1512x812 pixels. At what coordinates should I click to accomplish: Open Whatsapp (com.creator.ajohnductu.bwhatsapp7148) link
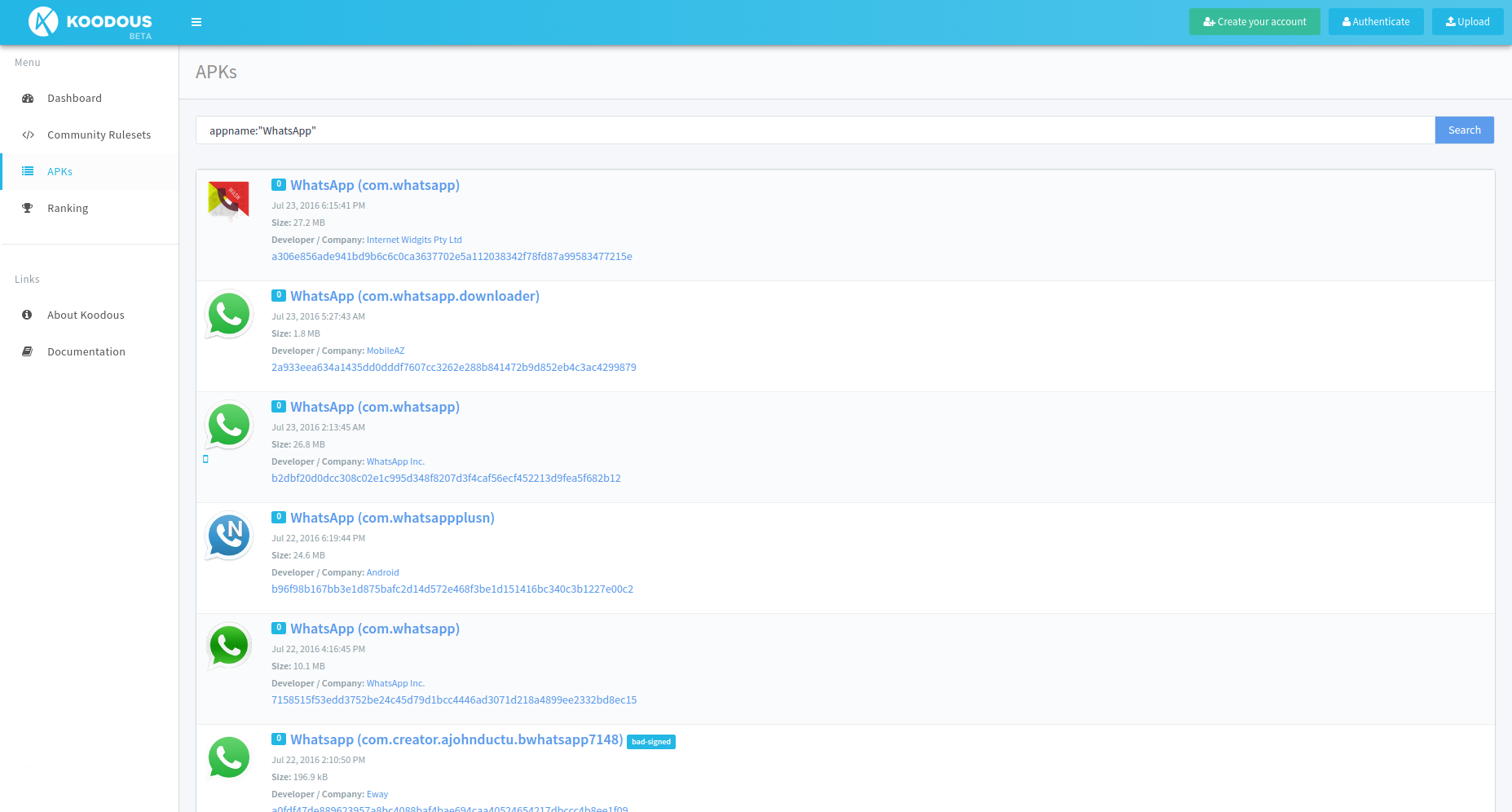click(x=456, y=739)
